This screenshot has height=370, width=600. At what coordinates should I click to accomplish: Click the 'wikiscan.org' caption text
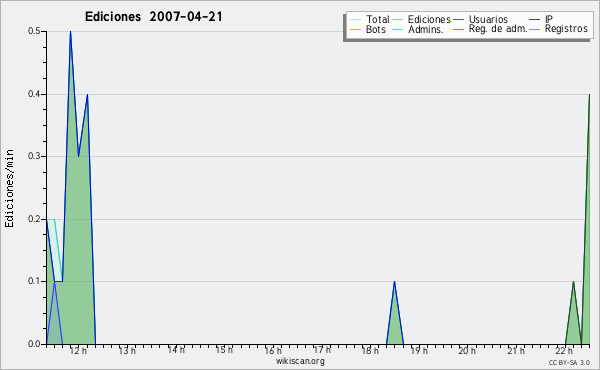coord(300,361)
